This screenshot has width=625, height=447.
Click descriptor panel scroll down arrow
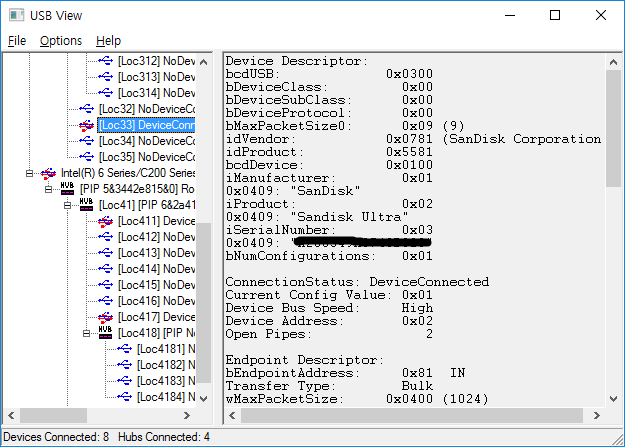click(613, 399)
